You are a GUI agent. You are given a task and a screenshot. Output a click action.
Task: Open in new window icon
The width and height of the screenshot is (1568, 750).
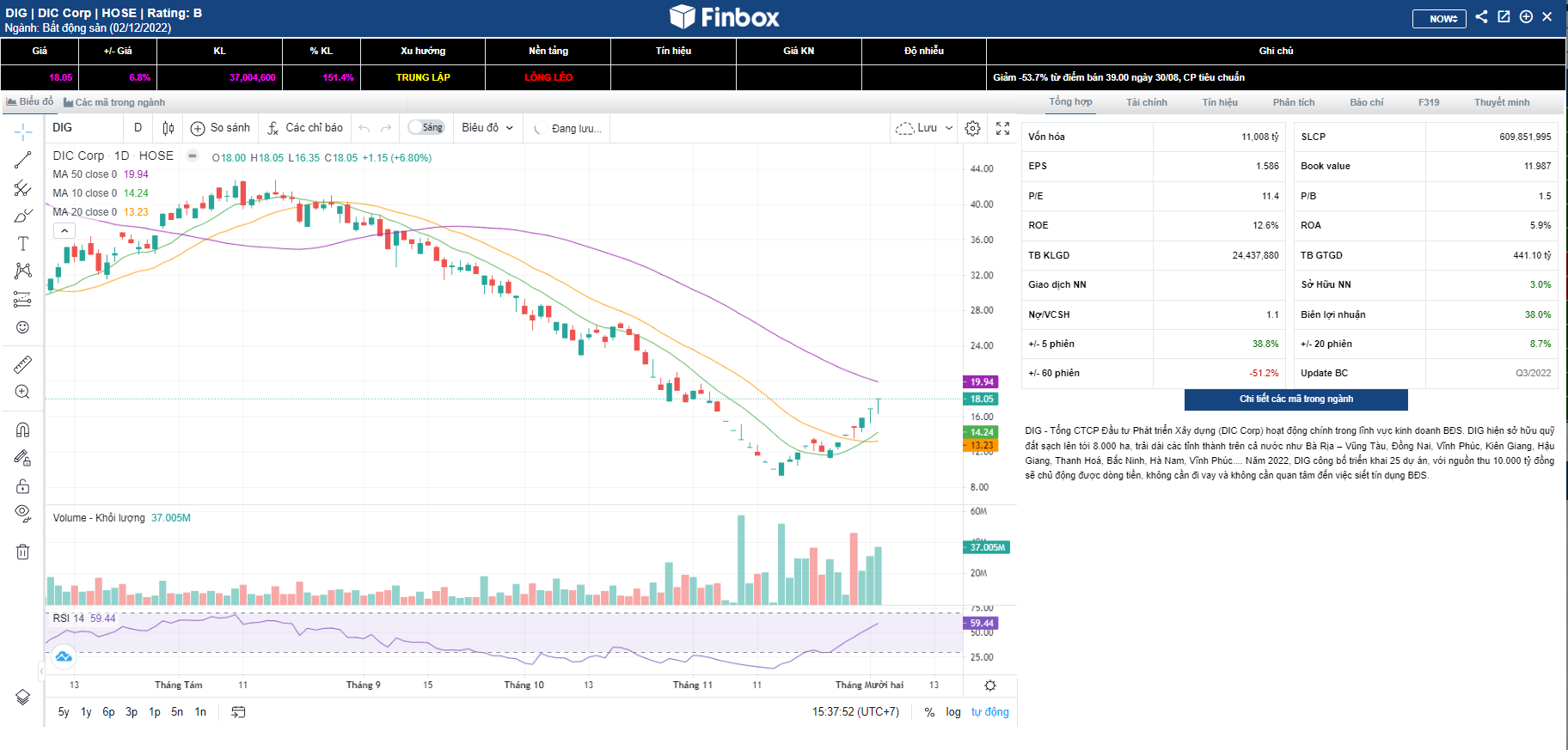1504,16
